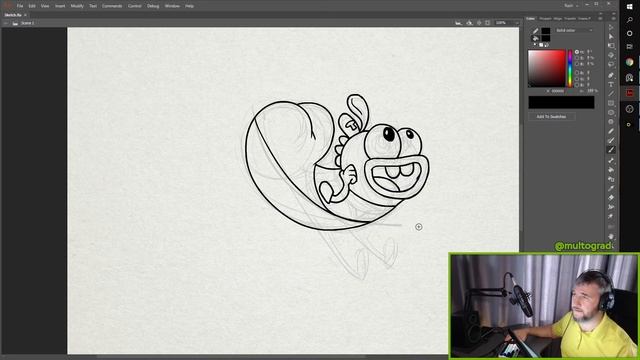This screenshot has width=640, height=360.
Task: Select the highlighted Brush tool
Action: (x=611, y=150)
